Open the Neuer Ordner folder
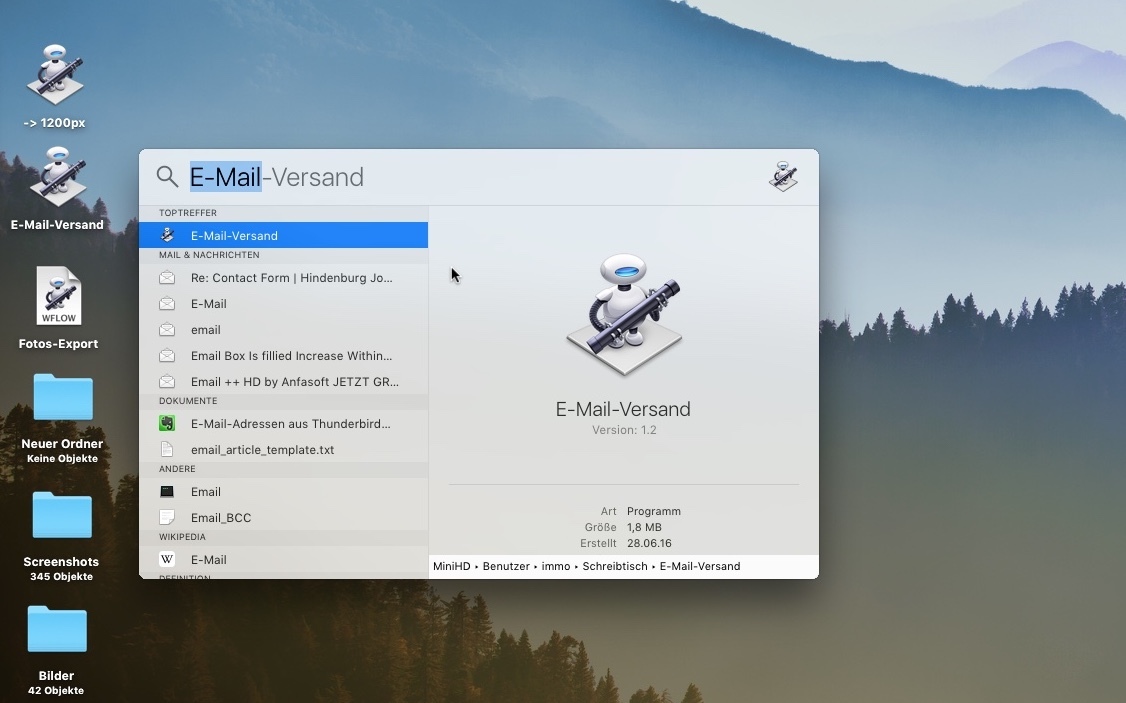1126x703 pixels. [63, 397]
